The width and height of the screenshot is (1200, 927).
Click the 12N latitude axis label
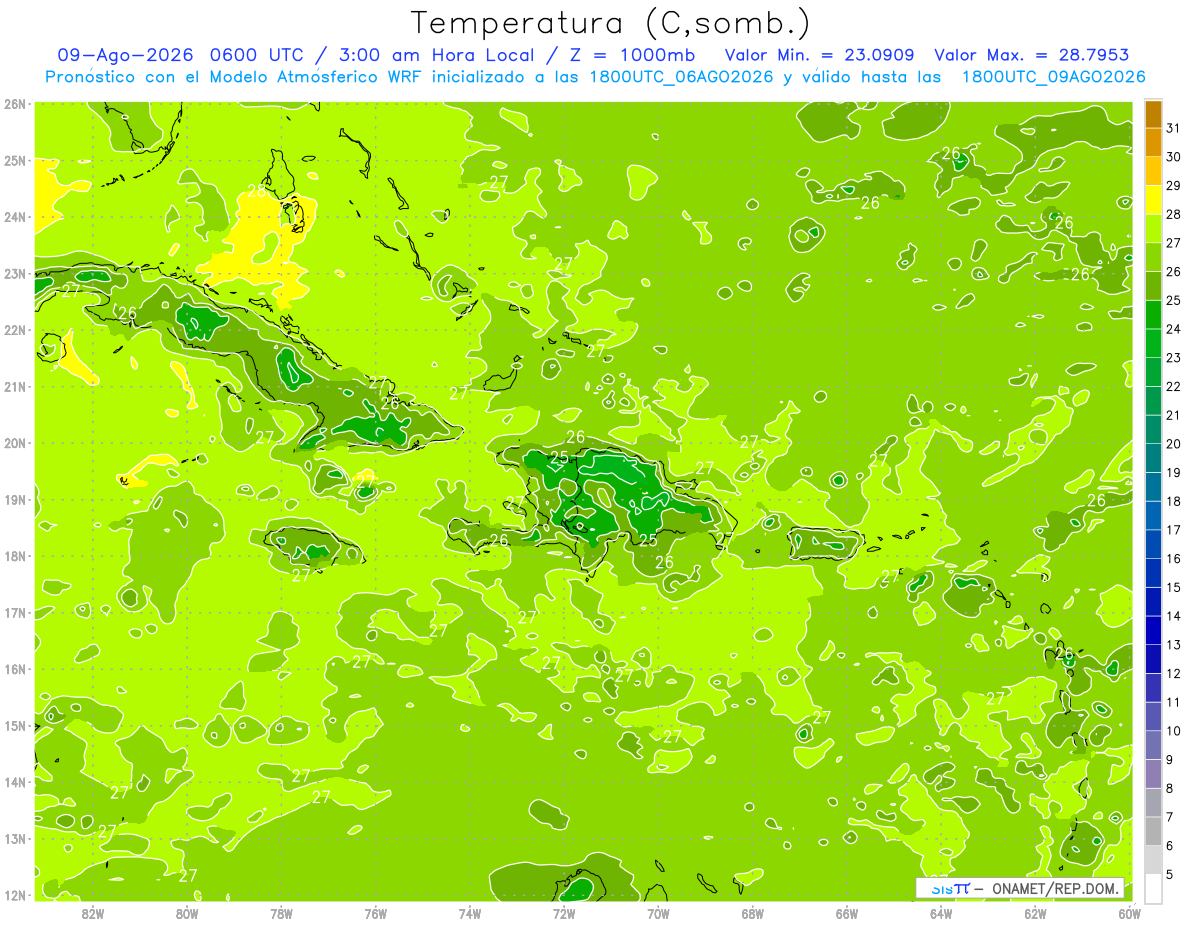(15, 895)
